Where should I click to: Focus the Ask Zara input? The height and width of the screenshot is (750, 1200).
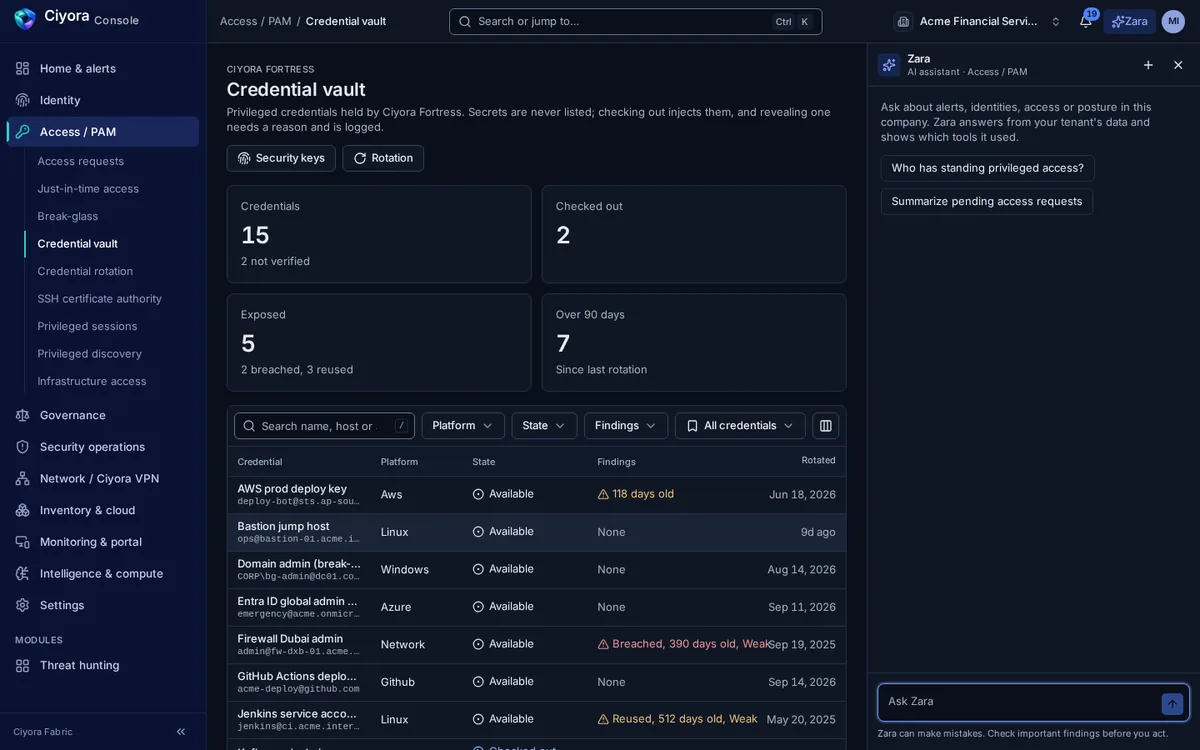pyautogui.click(x=1020, y=702)
